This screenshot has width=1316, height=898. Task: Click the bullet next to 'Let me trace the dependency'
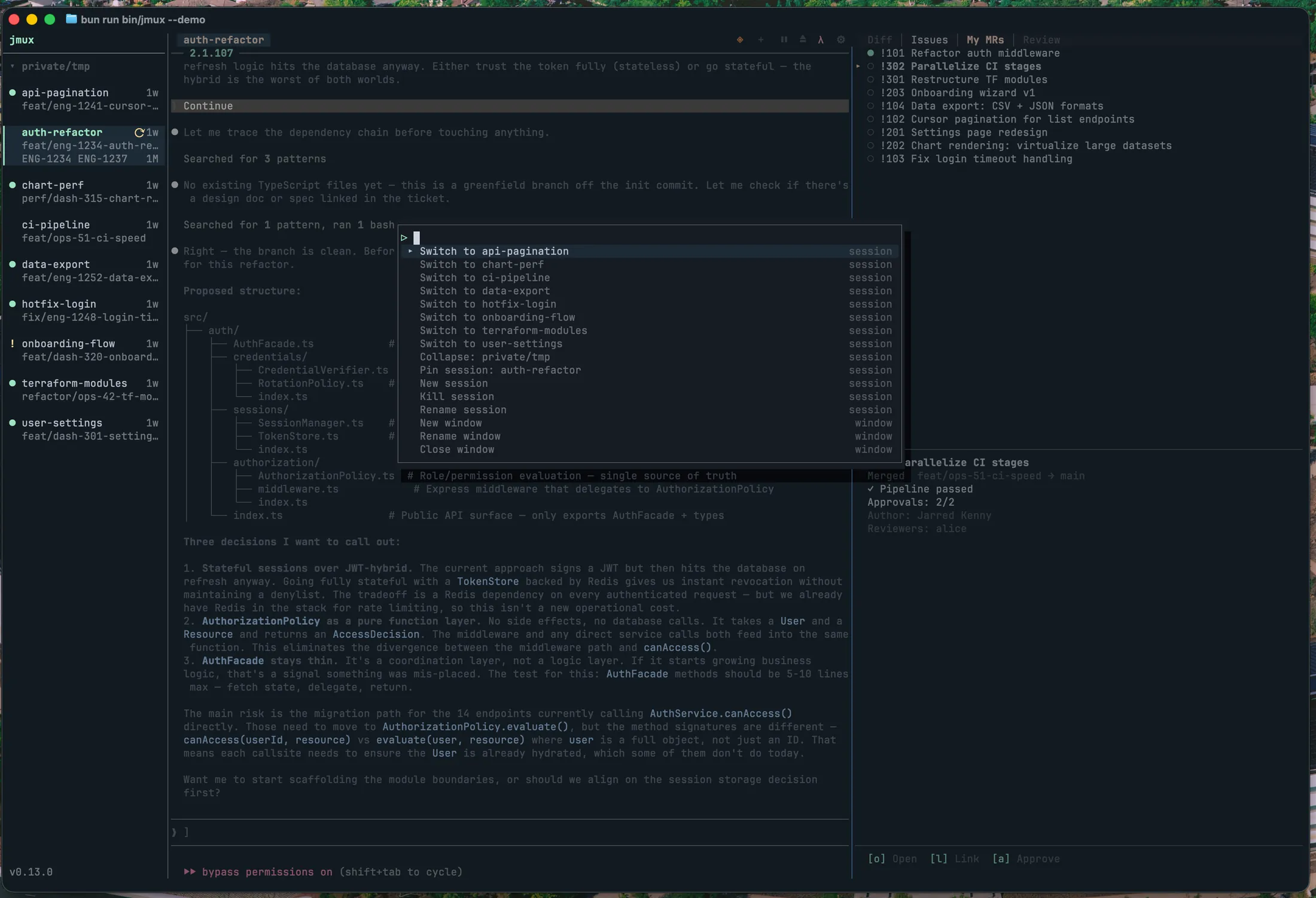(x=175, y=132)
